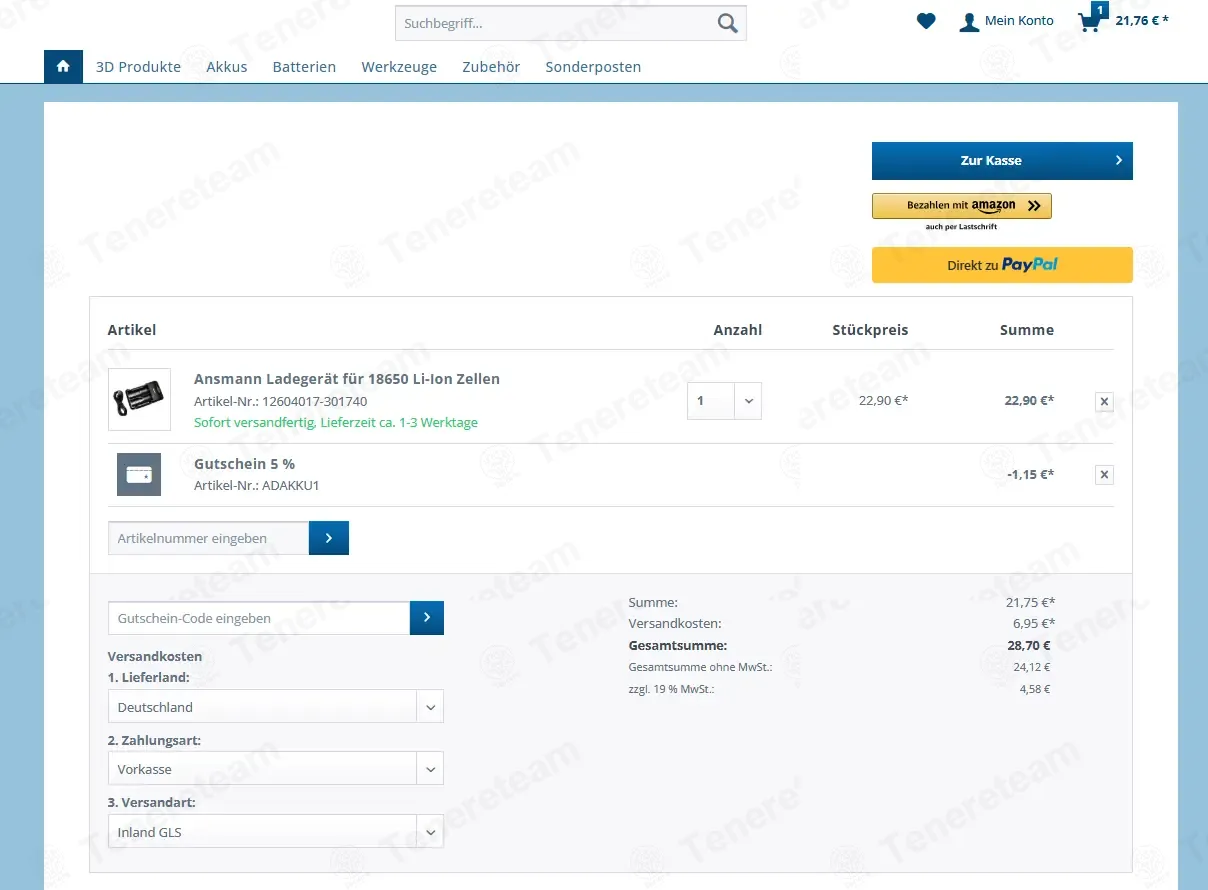This screenshot has width=1208, height=890.
Task: Remove the Gutschein 5 % entry
Action: pyautogui.click(x=1104, y=475)
